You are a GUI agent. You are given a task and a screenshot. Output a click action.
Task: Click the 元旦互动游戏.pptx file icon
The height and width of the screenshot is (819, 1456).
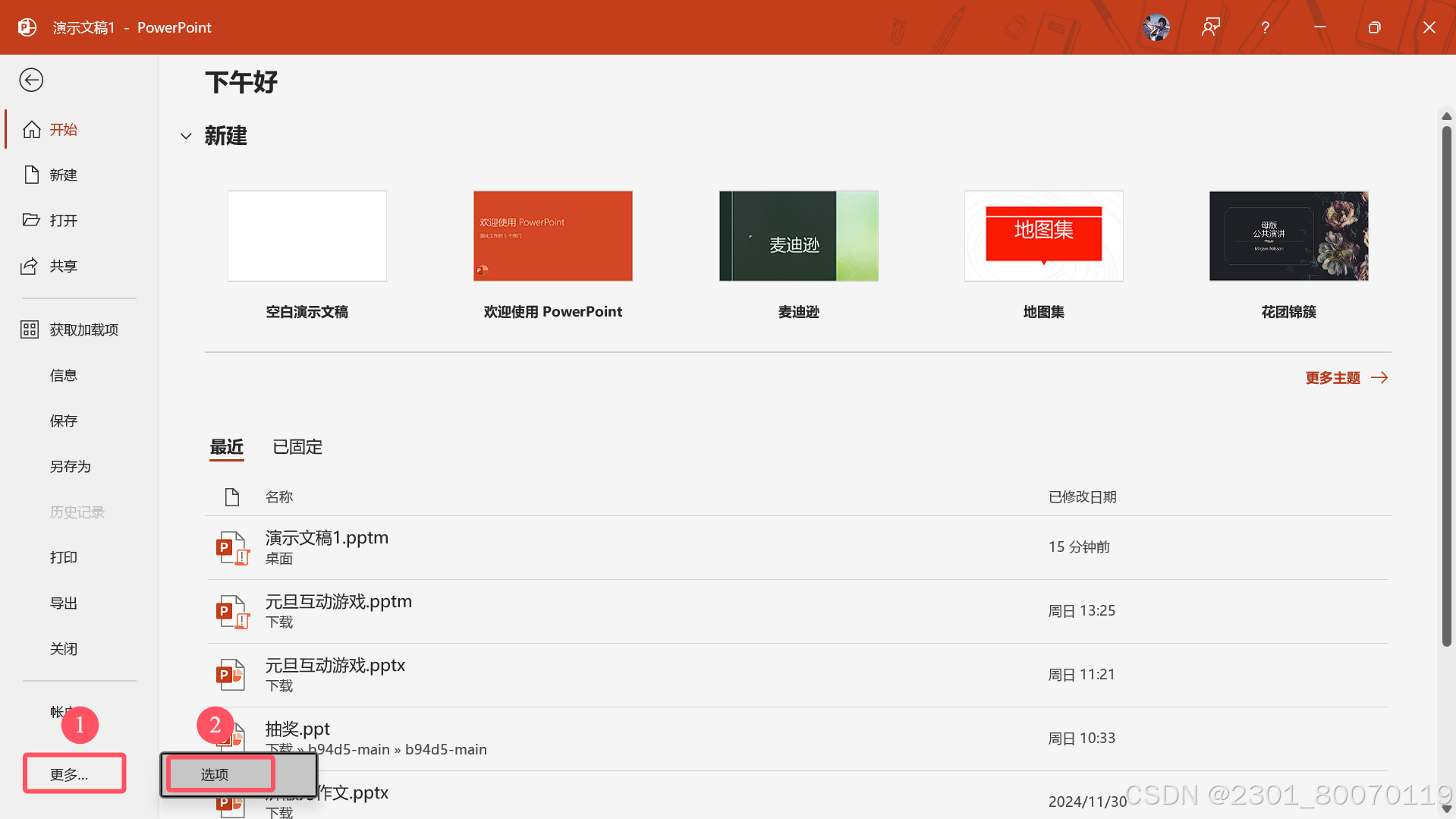(231, 675)
